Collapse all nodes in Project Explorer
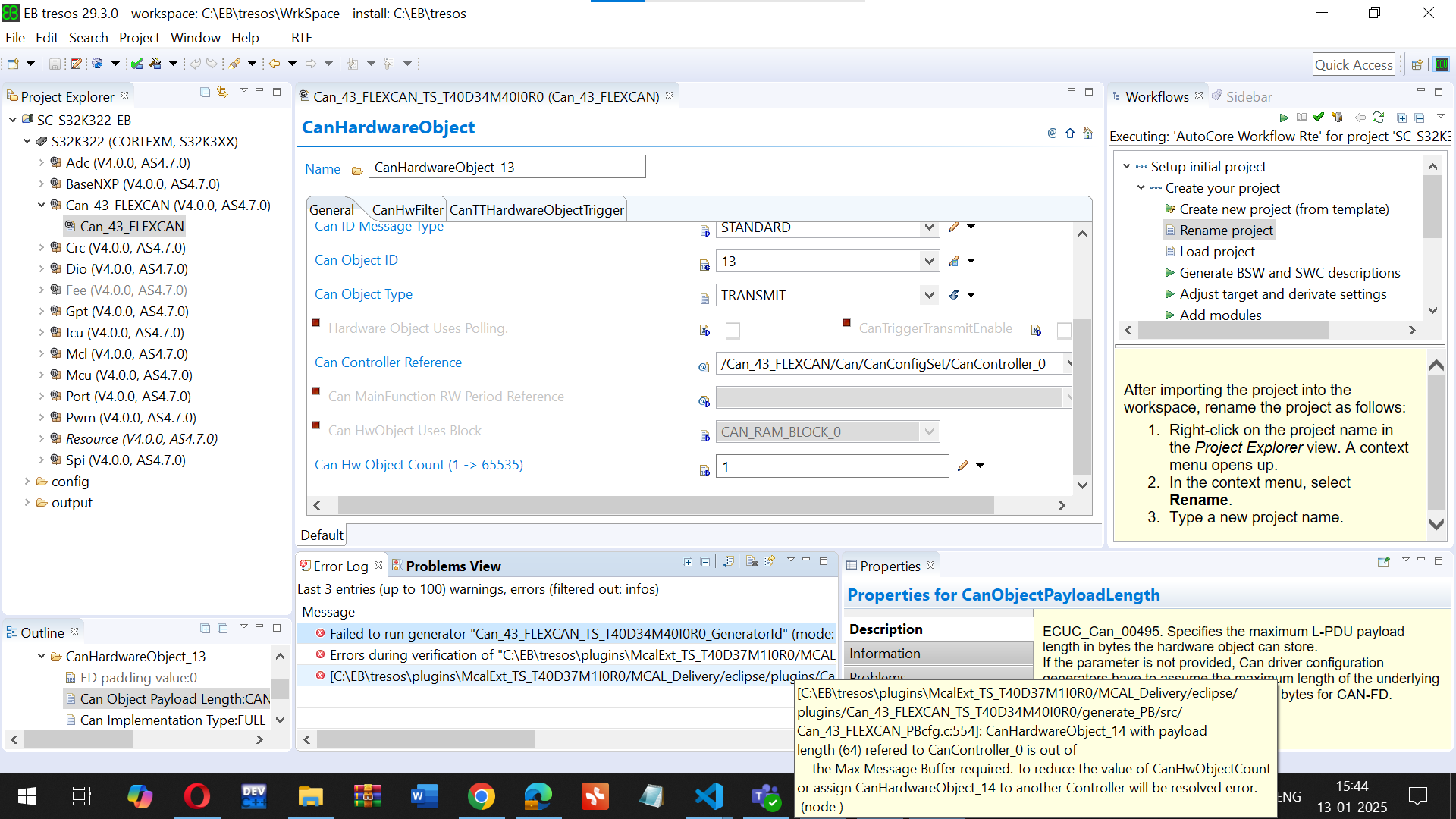 (204, 92)
